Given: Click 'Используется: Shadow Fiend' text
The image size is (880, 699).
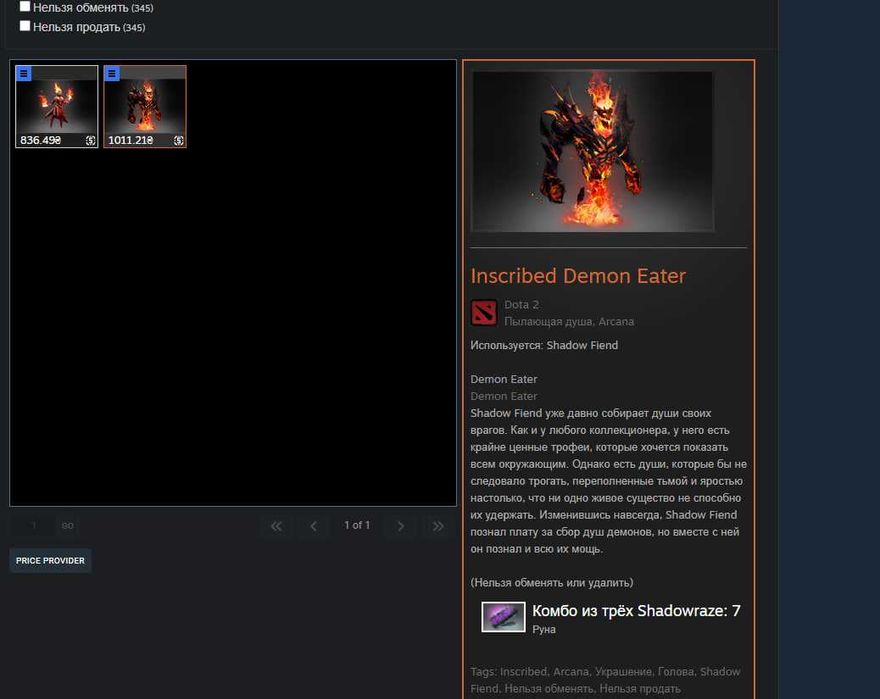Looking at the screenshot, I should tap(544, 345).
